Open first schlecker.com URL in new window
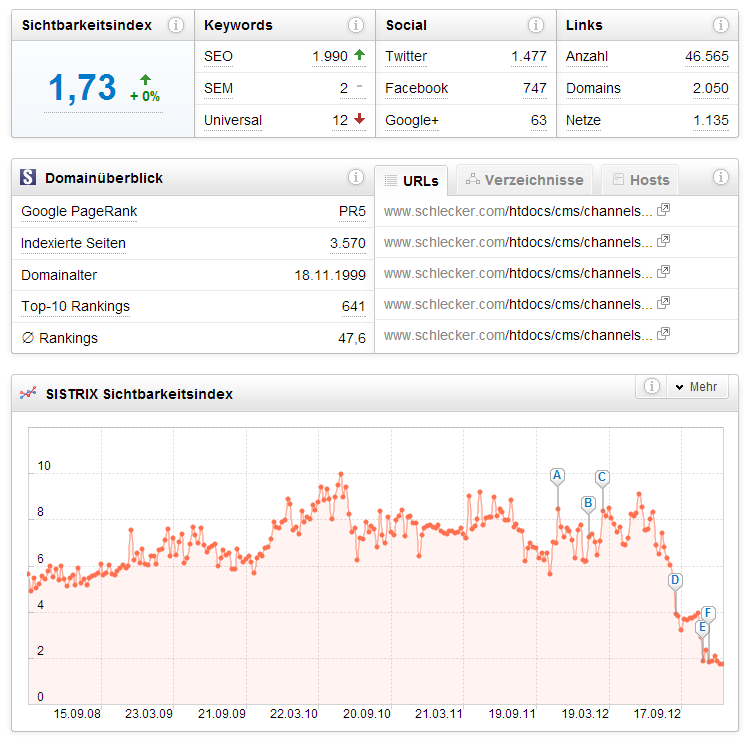This screenshot has width=751, height=747. pyautogui.click(x=663, y=211)
